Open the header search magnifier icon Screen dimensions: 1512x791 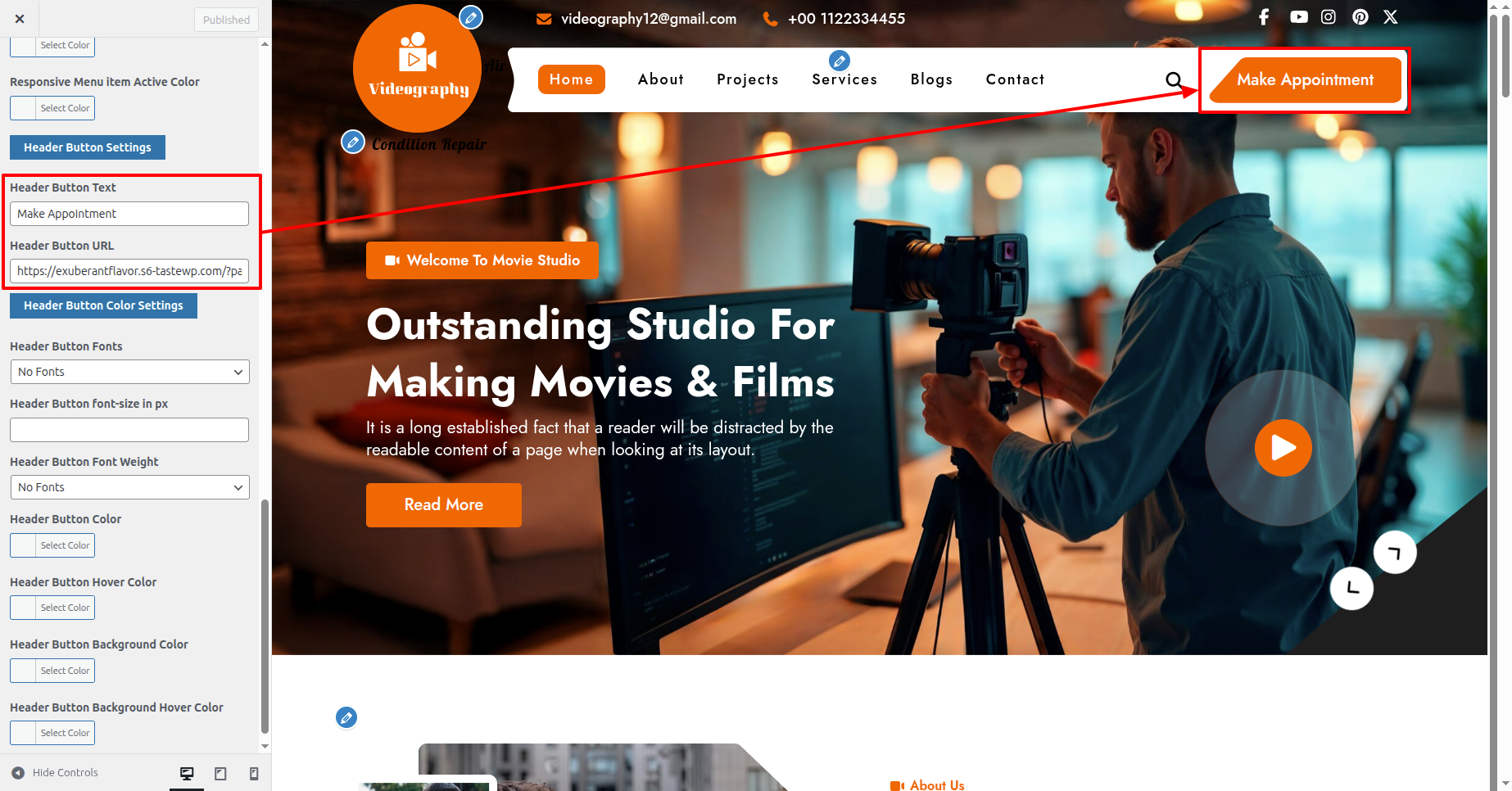[x=1174, y=80]
